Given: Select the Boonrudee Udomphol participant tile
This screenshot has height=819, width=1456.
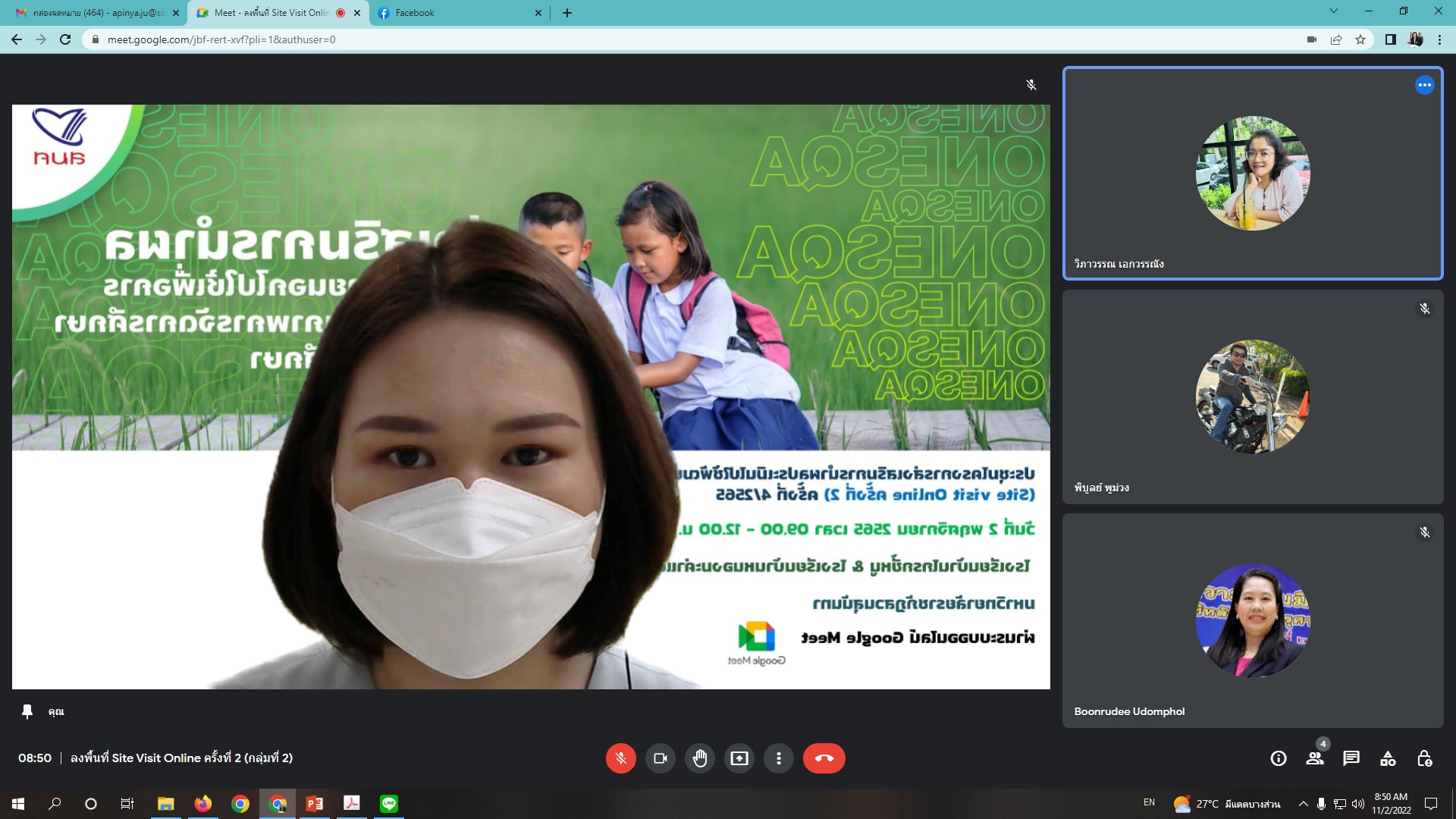Looking at the screenshot, I should pos(1252,620).
